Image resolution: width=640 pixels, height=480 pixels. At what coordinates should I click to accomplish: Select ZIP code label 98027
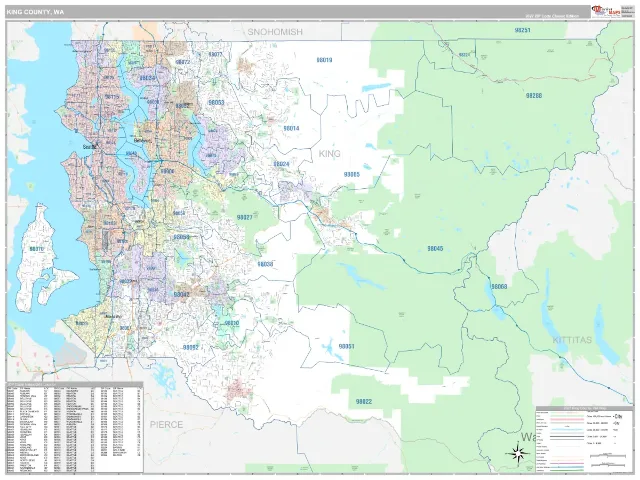pos(244,218)
